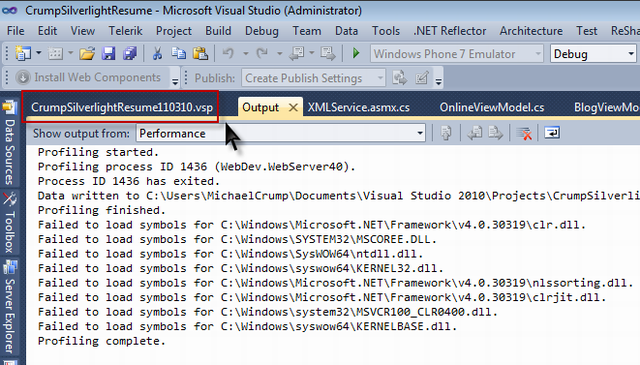This screenshot has width=640, height=365.
Task: Open the Redo history dropdown arrow
Action: (279, 53)
